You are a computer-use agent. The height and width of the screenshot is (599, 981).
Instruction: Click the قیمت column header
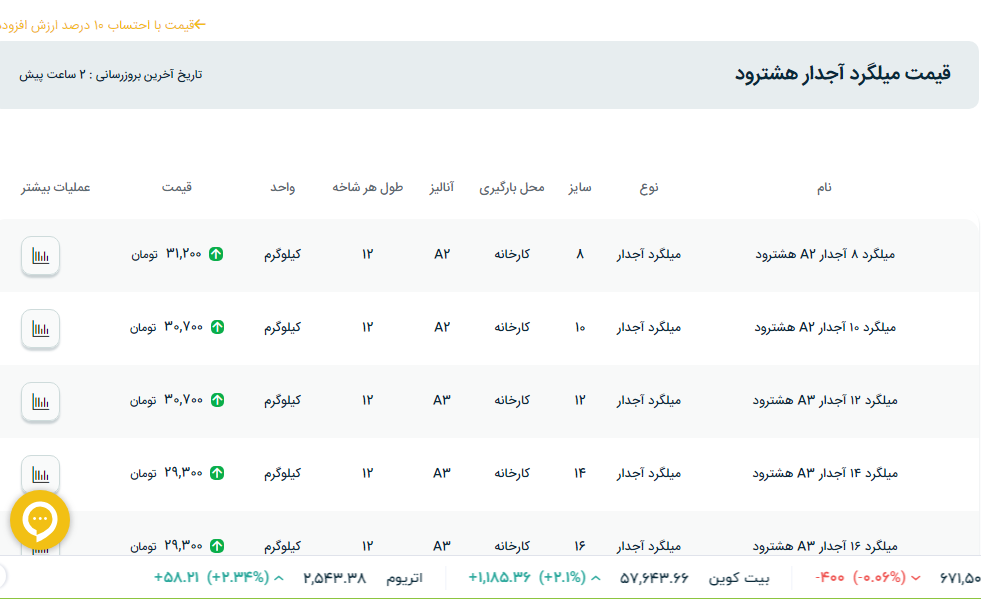[x=177, y=187]
